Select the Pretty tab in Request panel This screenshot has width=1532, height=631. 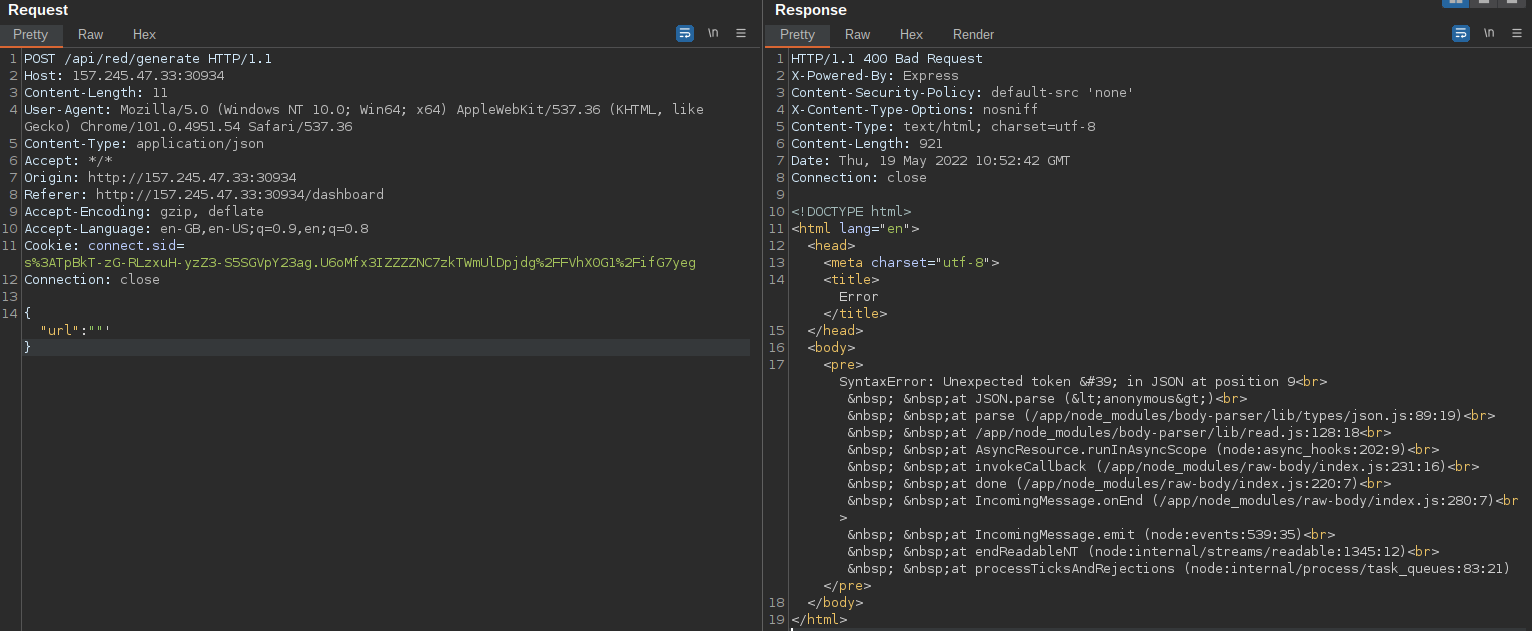(30, 35)
